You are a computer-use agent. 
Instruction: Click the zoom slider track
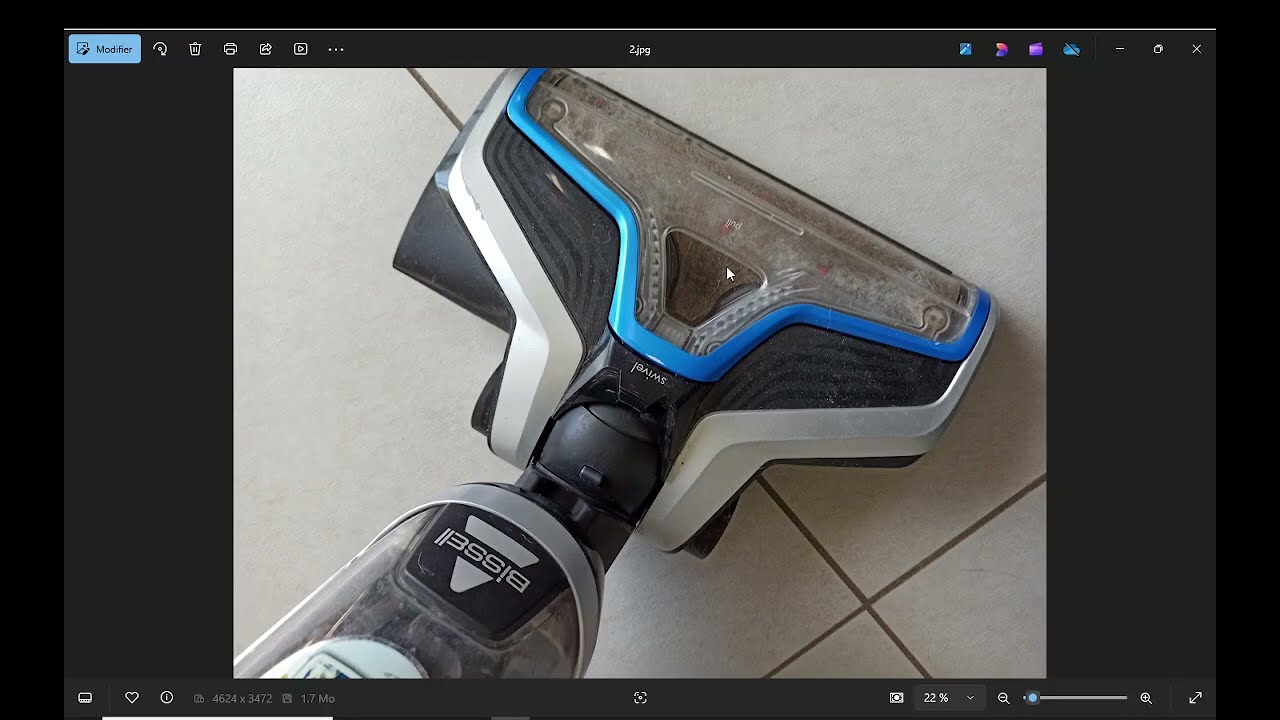click(x=1075, y=698)
